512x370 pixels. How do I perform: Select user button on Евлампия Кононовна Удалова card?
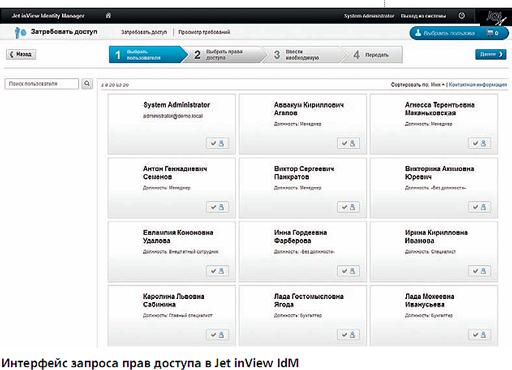click(217, 271)
